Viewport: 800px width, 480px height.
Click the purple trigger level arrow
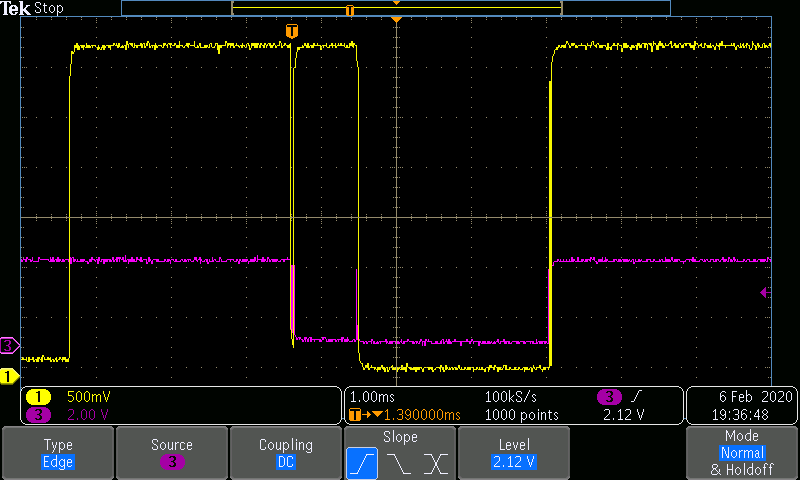point(765,292)
